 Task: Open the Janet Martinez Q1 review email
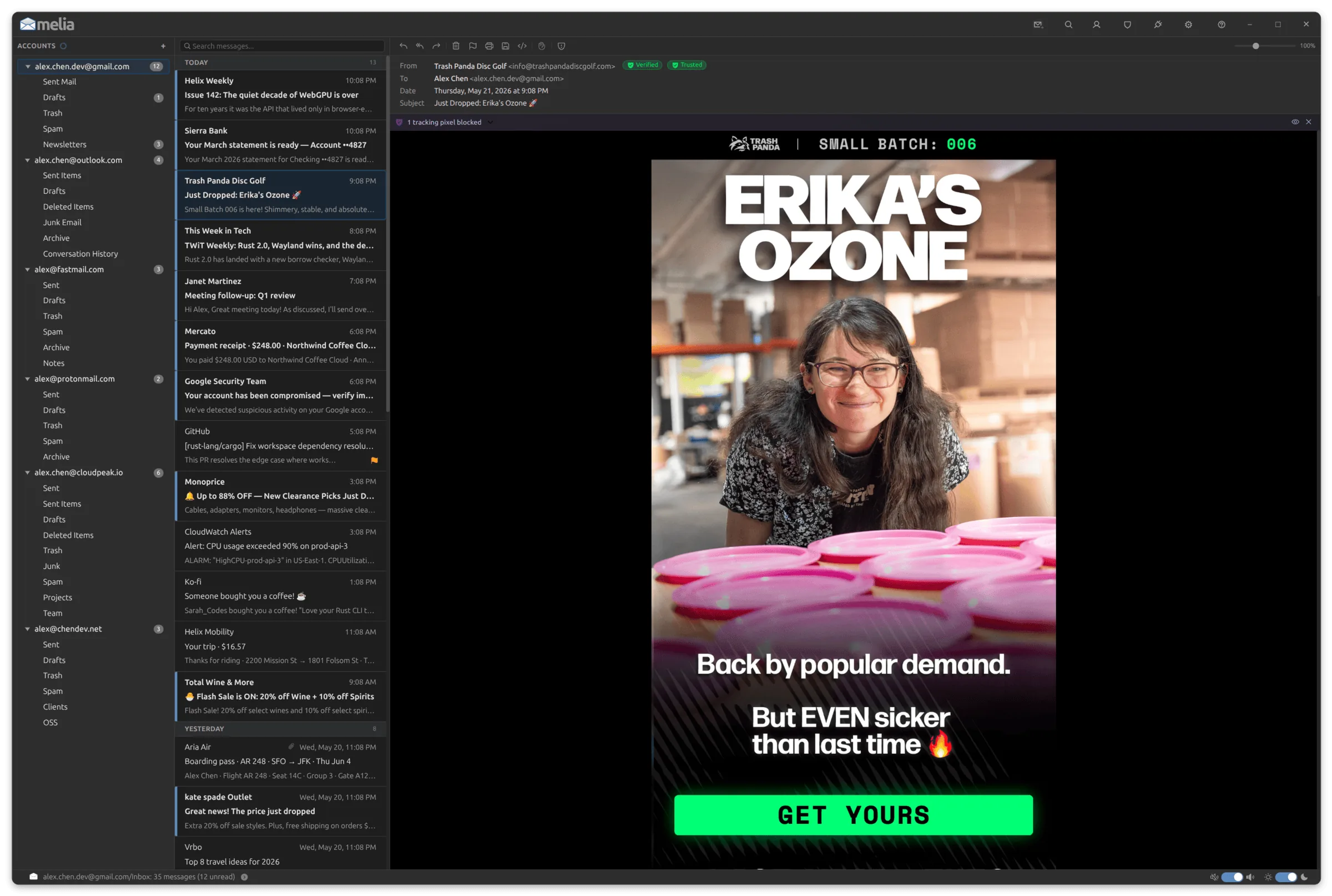tap(280, 295)
